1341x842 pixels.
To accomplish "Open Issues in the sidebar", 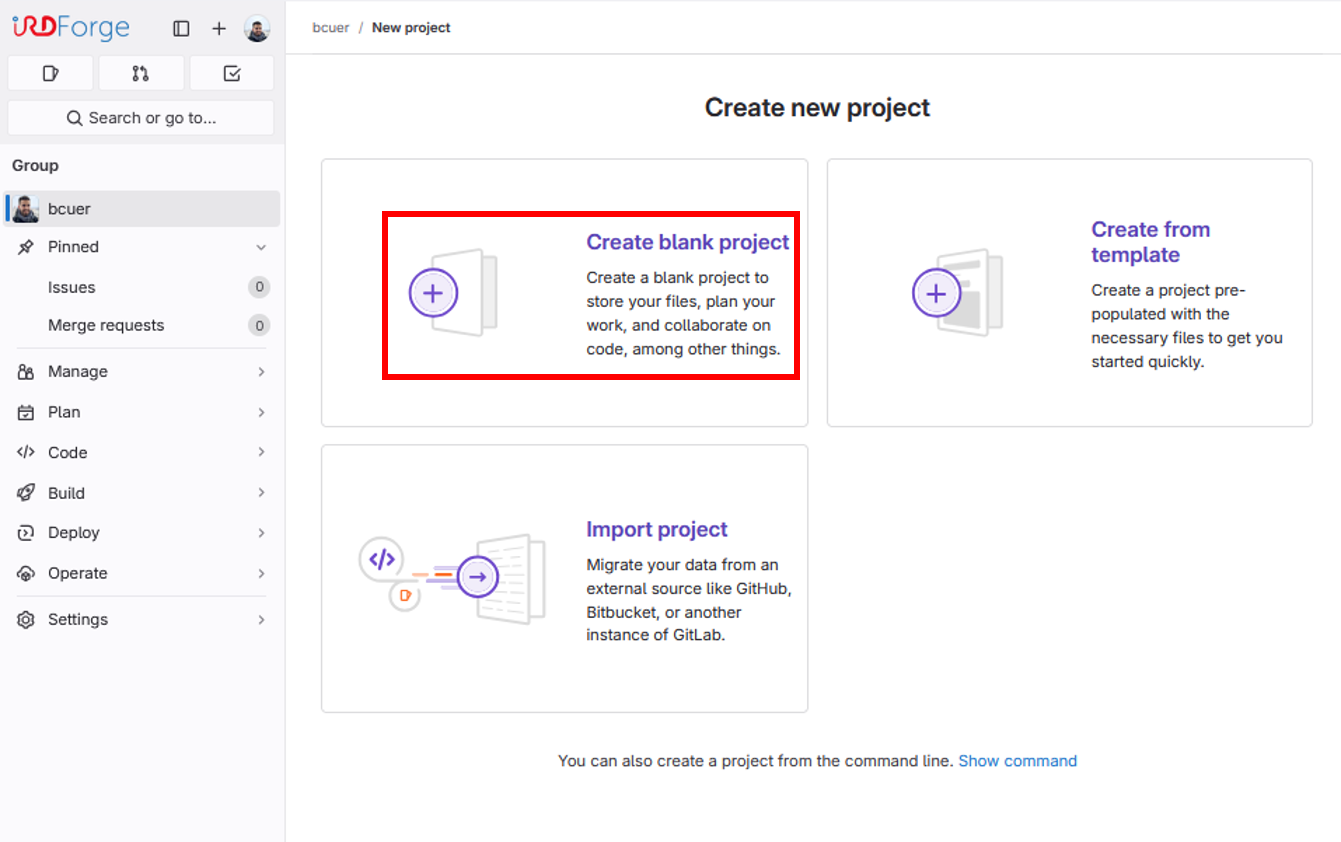I will (x=72, y=287).
